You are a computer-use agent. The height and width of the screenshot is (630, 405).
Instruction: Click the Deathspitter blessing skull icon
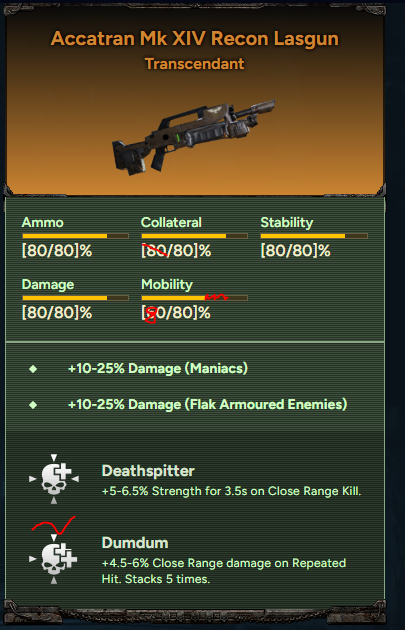(54, 479)
